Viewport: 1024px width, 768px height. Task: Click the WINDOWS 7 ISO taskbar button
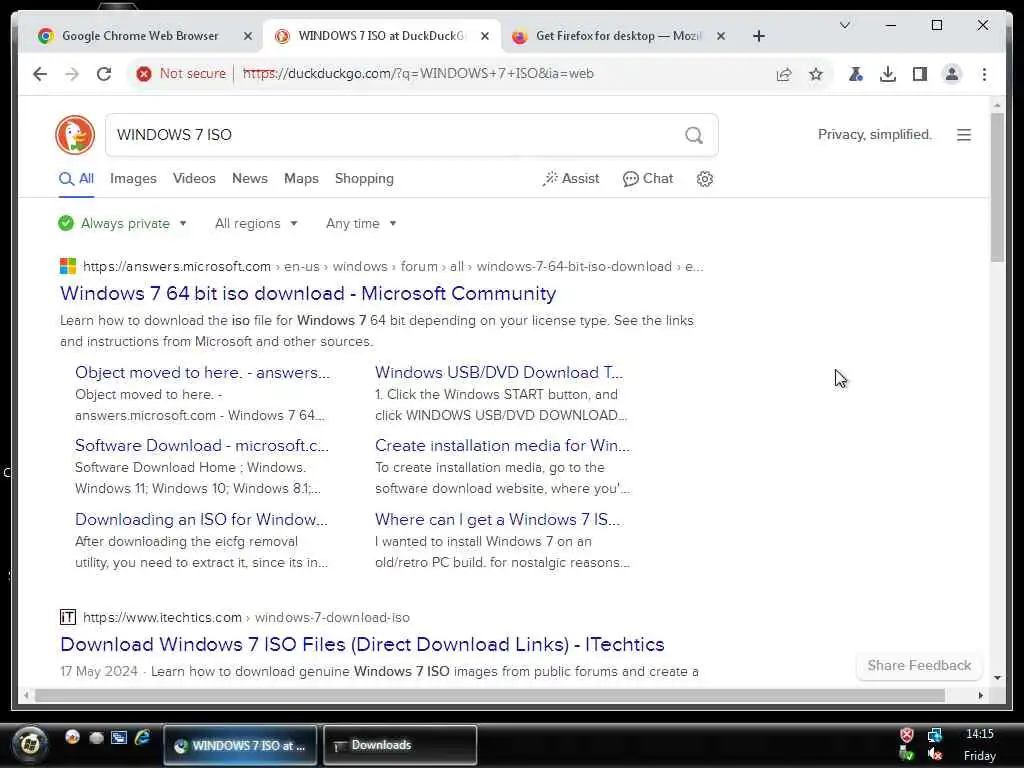240,745
